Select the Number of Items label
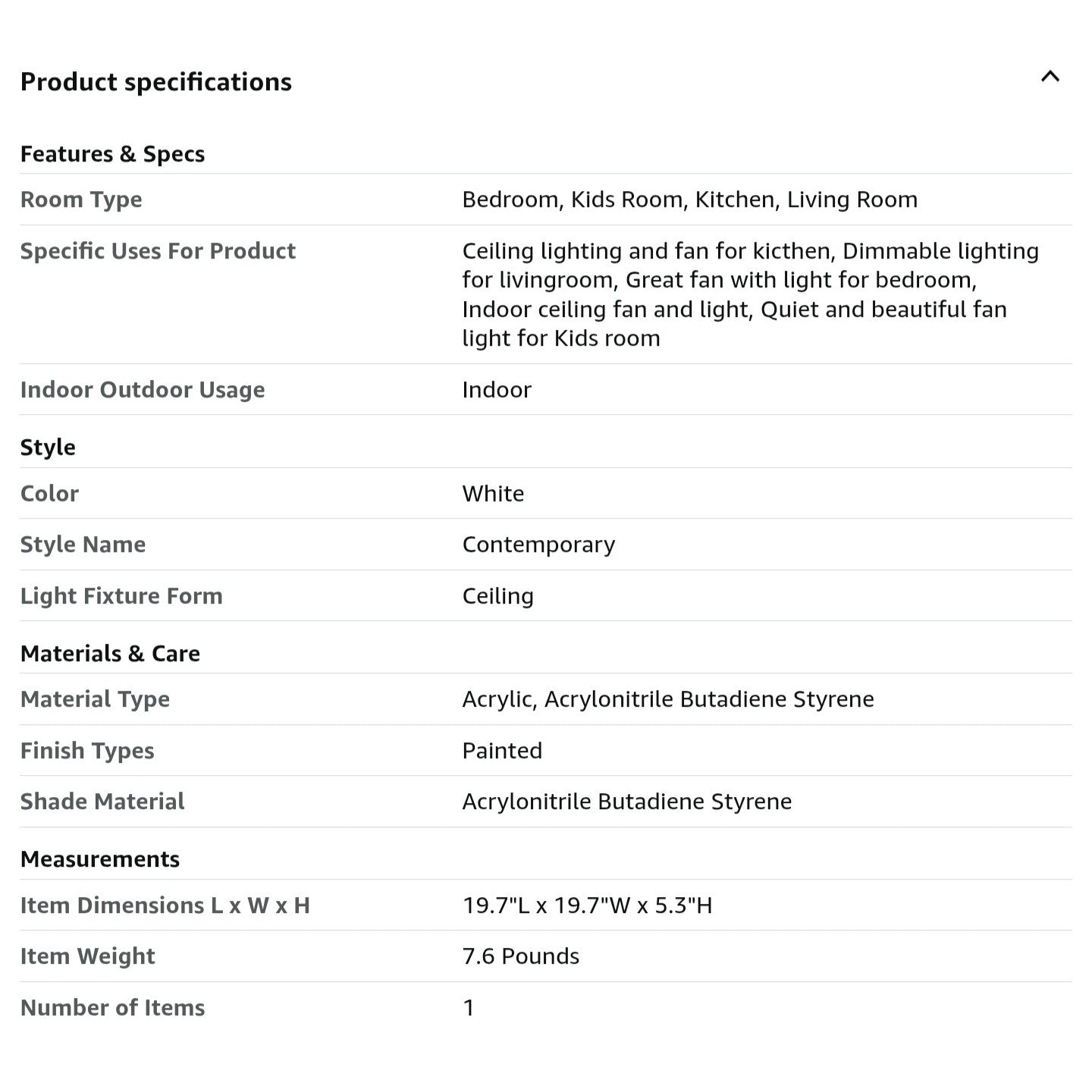This screenshot has width=1092, height=1092. click(x=112, y=1008)
